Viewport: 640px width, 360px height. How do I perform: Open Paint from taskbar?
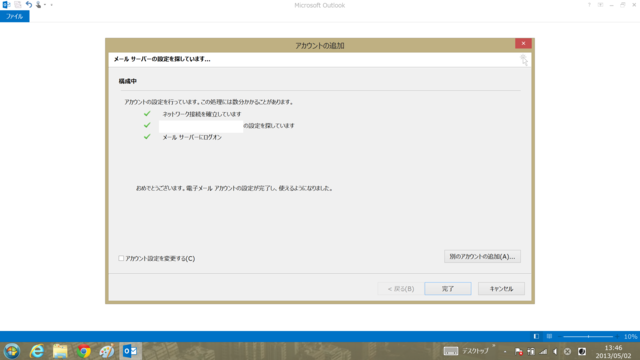click(107, 351)
